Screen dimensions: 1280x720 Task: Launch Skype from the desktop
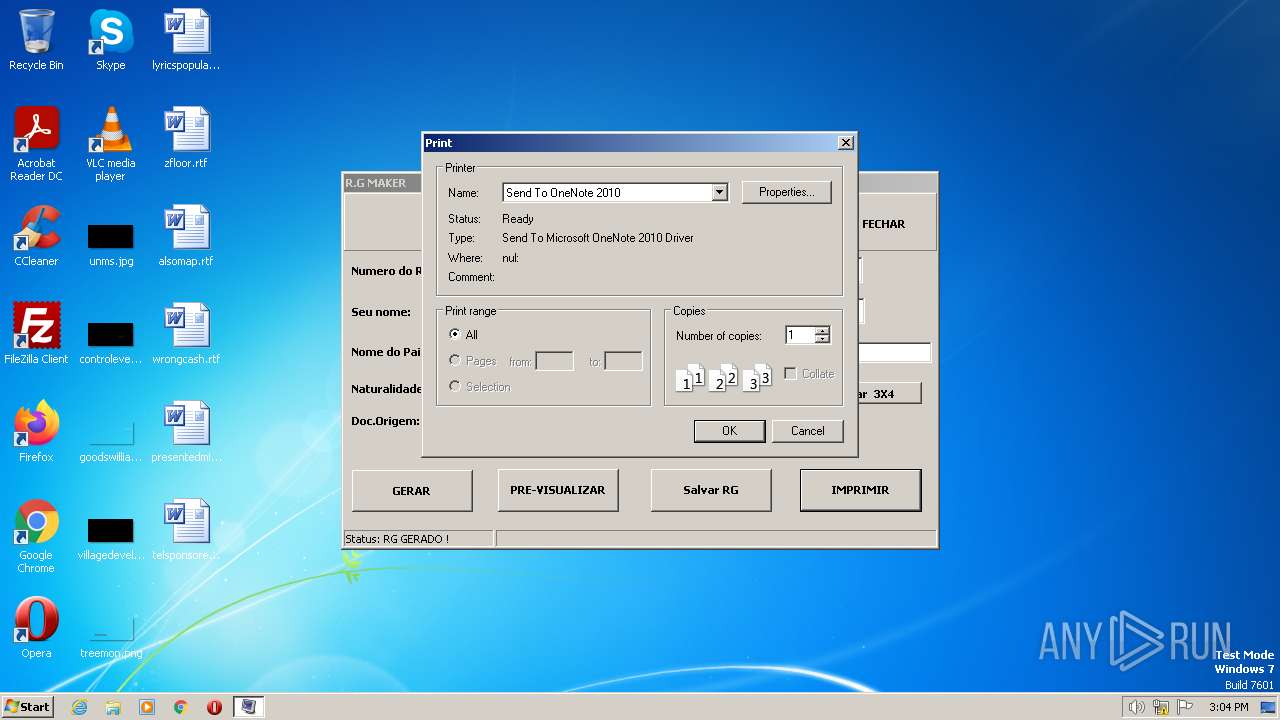(110, 40)
